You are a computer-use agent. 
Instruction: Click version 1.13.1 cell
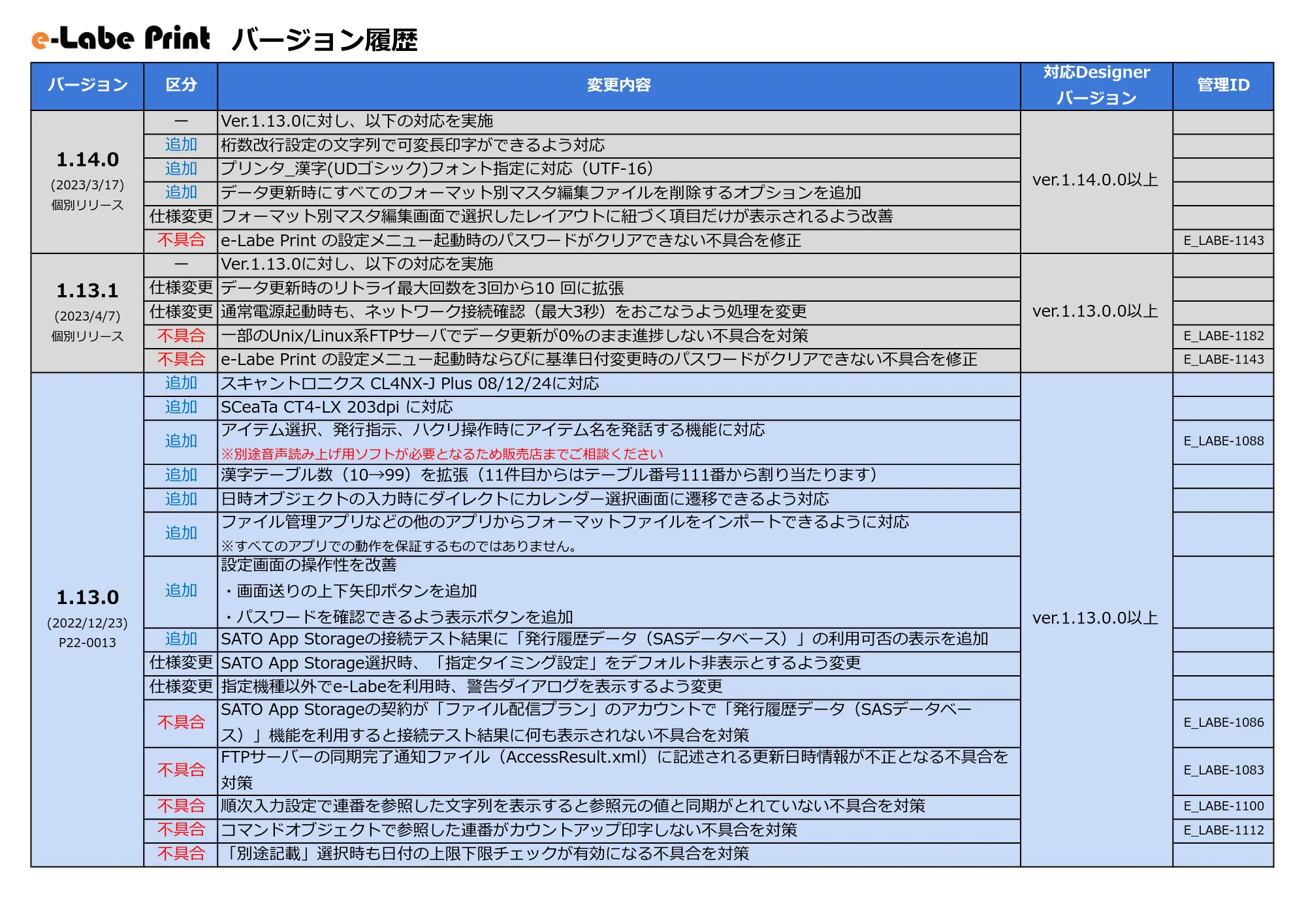pyautogui.click(x=88, y=313)
